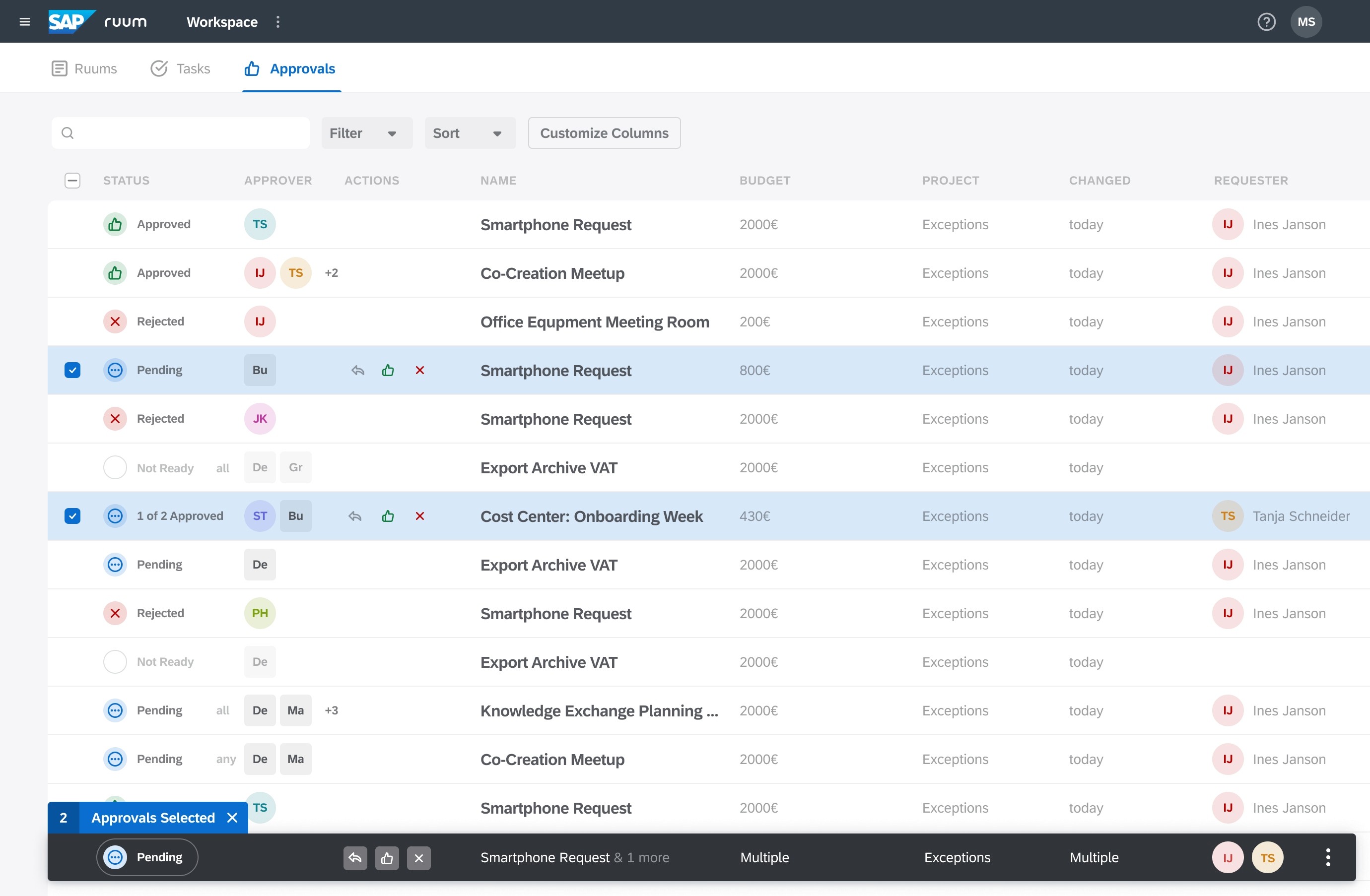Click the reply arrow for Cost Center row
Image resolution: width=1370 pixels, height=896 pixels.
[x=355, y=516]
